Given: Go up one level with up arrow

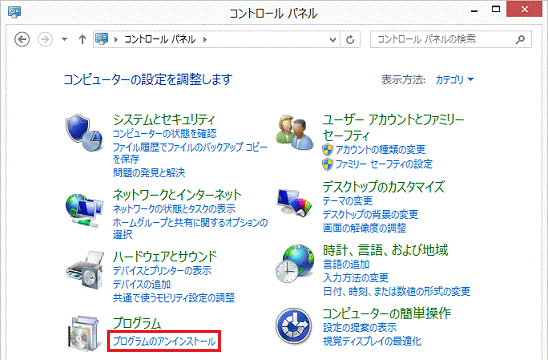Looking at the screenshot, I should coord(82,39).
